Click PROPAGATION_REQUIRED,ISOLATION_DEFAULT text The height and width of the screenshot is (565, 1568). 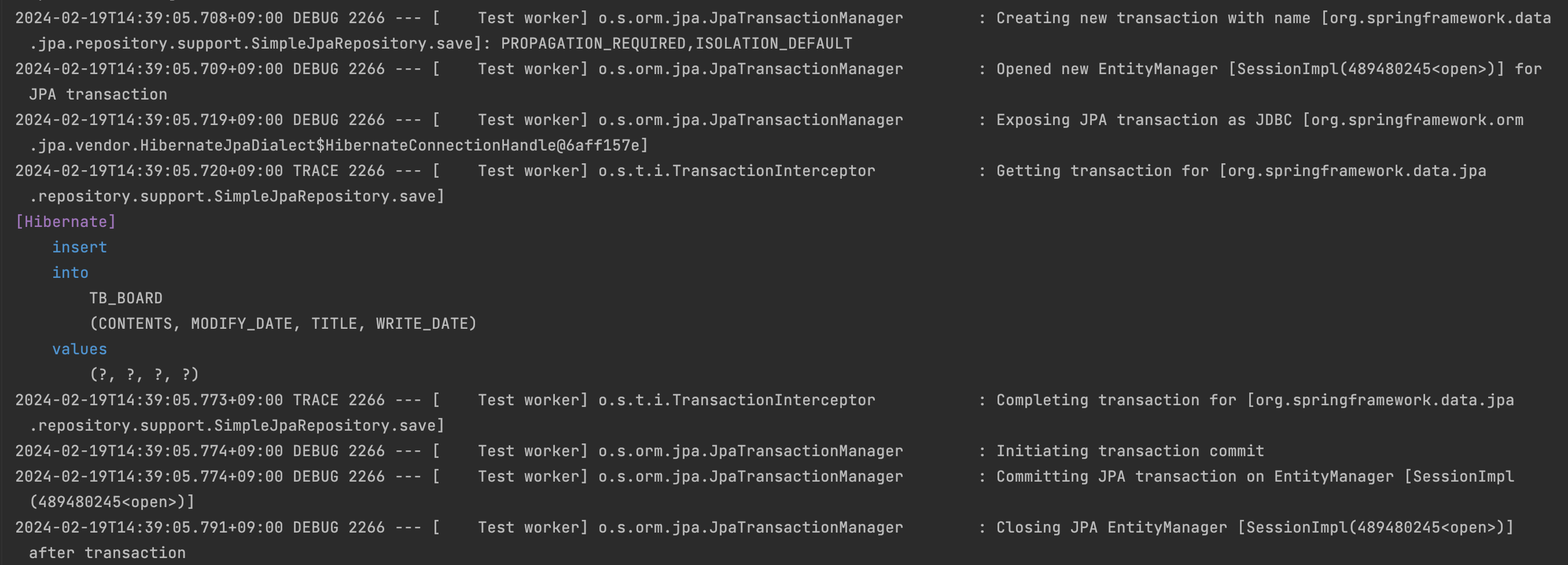pos(676,44)
